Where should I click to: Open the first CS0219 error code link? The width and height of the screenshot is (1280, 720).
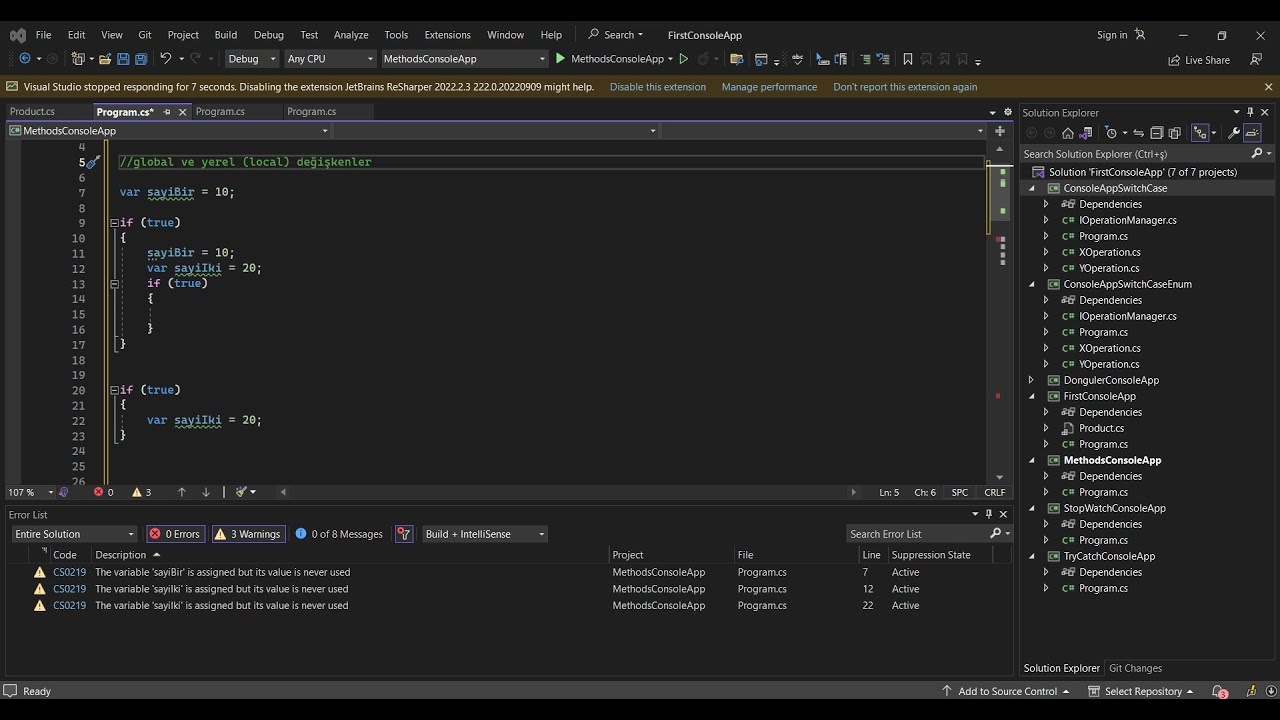(69, 573)
